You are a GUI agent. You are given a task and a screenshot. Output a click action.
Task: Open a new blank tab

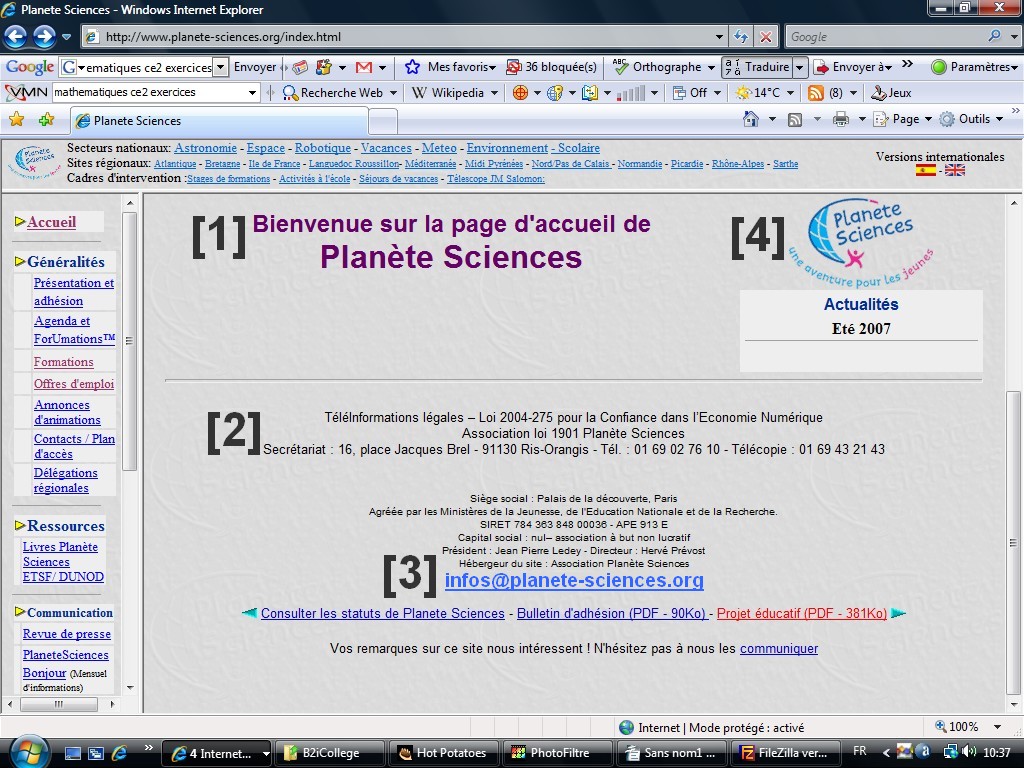tap(383, 121)
